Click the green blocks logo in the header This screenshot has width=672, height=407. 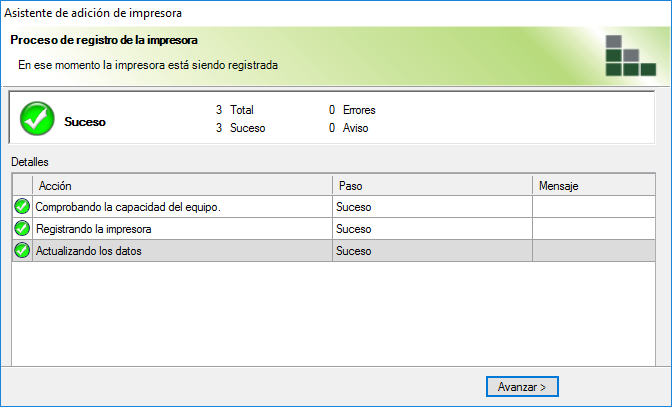click(x=630, y=56)
